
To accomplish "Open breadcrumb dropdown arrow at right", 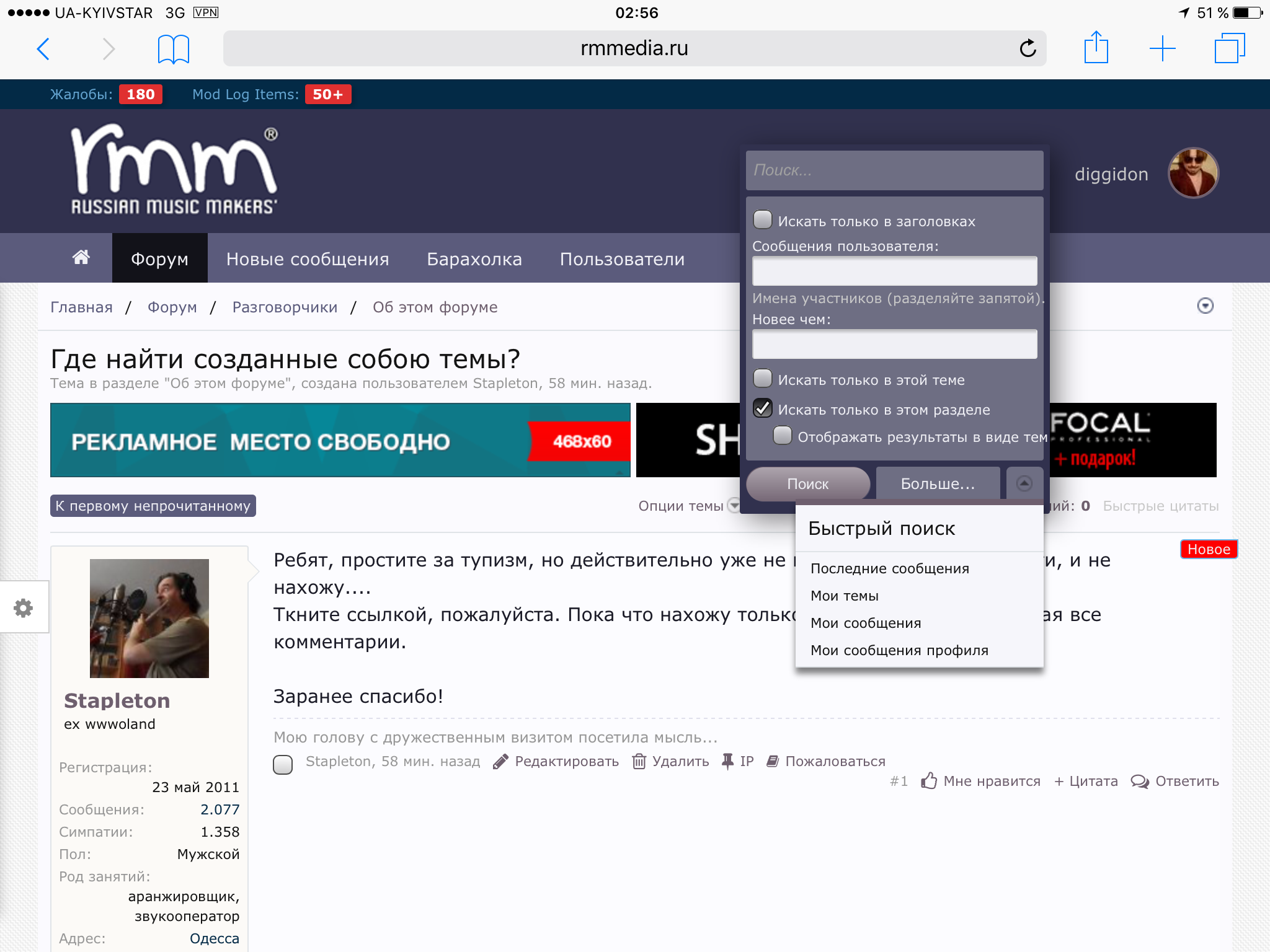I will click(x=1205, y=306).
